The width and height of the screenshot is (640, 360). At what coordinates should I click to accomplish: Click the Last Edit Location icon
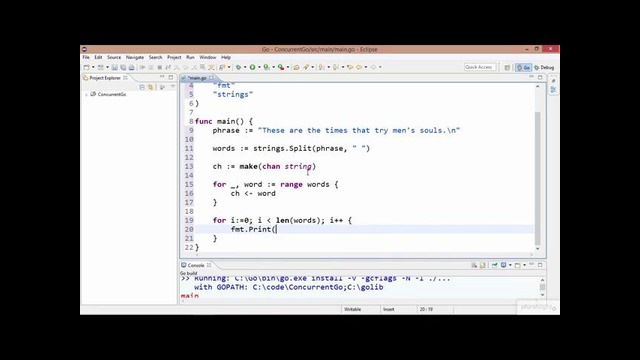pyautogui.click(x=350, y=67)
